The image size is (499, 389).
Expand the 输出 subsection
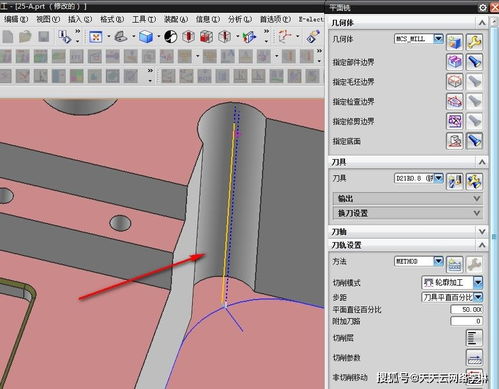[x=408, y=199]
